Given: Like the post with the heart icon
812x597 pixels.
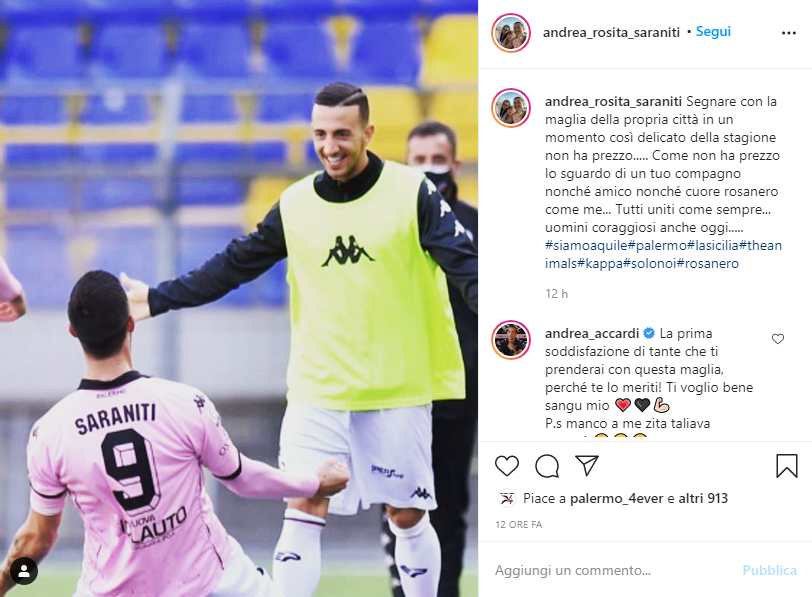Looking at the screenshot, I should pyautogui.click(x=506, y=465).
